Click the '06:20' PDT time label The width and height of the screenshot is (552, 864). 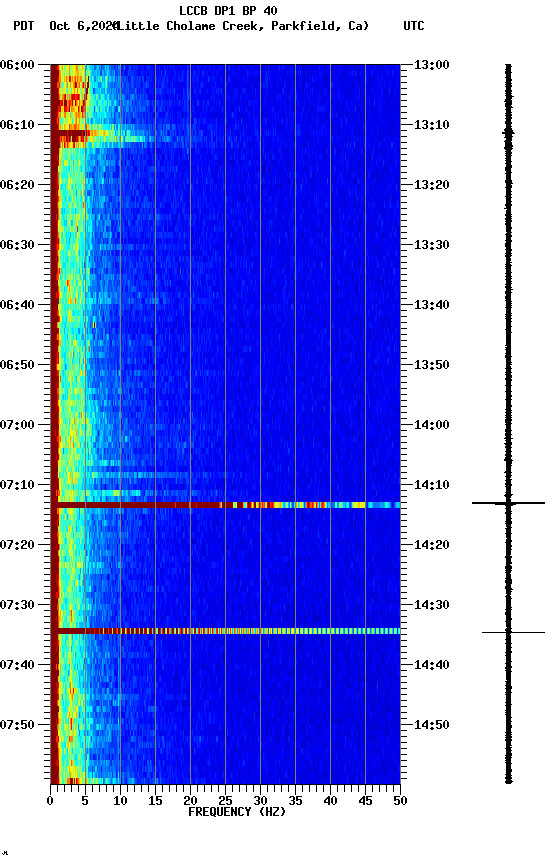click(17, 185)
